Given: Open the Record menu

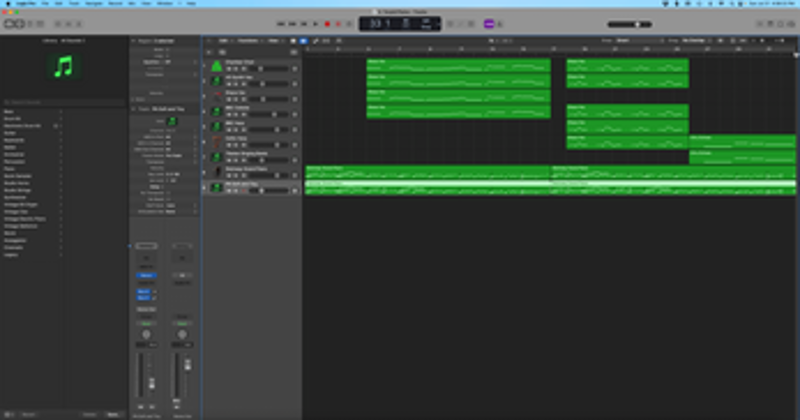Looking at the screenshot, I should [x=115, y=3].
